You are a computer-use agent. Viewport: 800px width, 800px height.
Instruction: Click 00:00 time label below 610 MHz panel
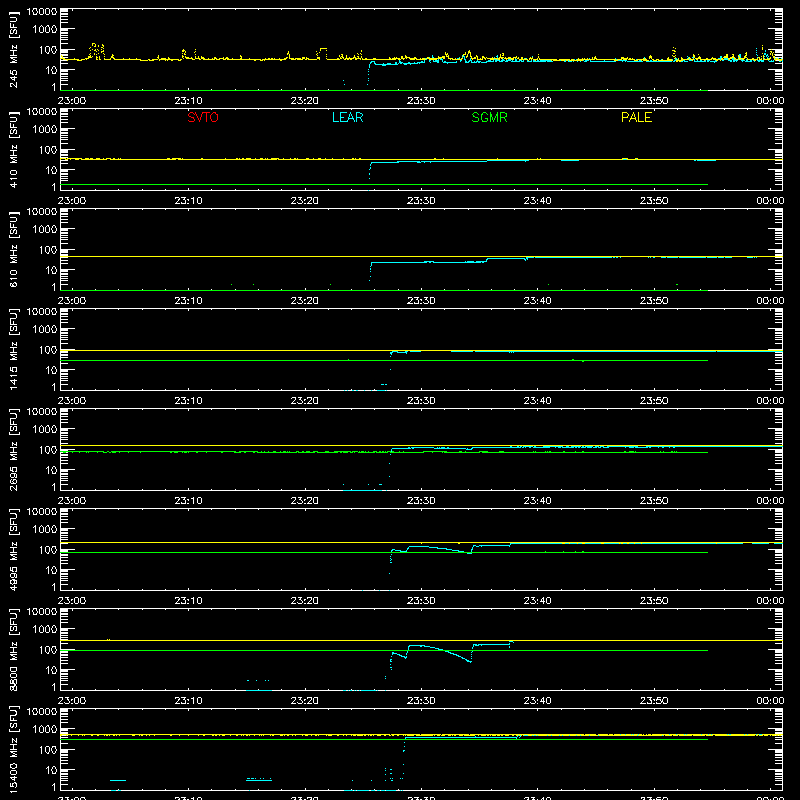(770, 301)
